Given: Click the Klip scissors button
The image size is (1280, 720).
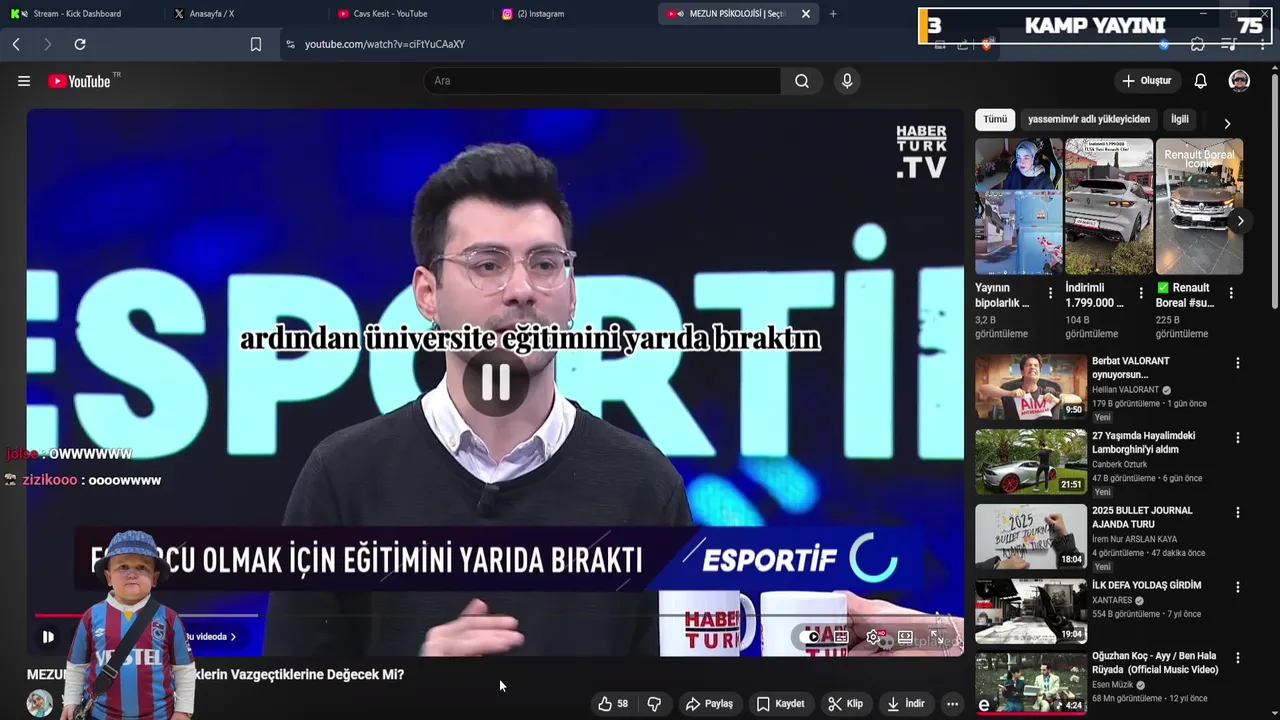Looking at the screenshot, I should tap(845, 704).
